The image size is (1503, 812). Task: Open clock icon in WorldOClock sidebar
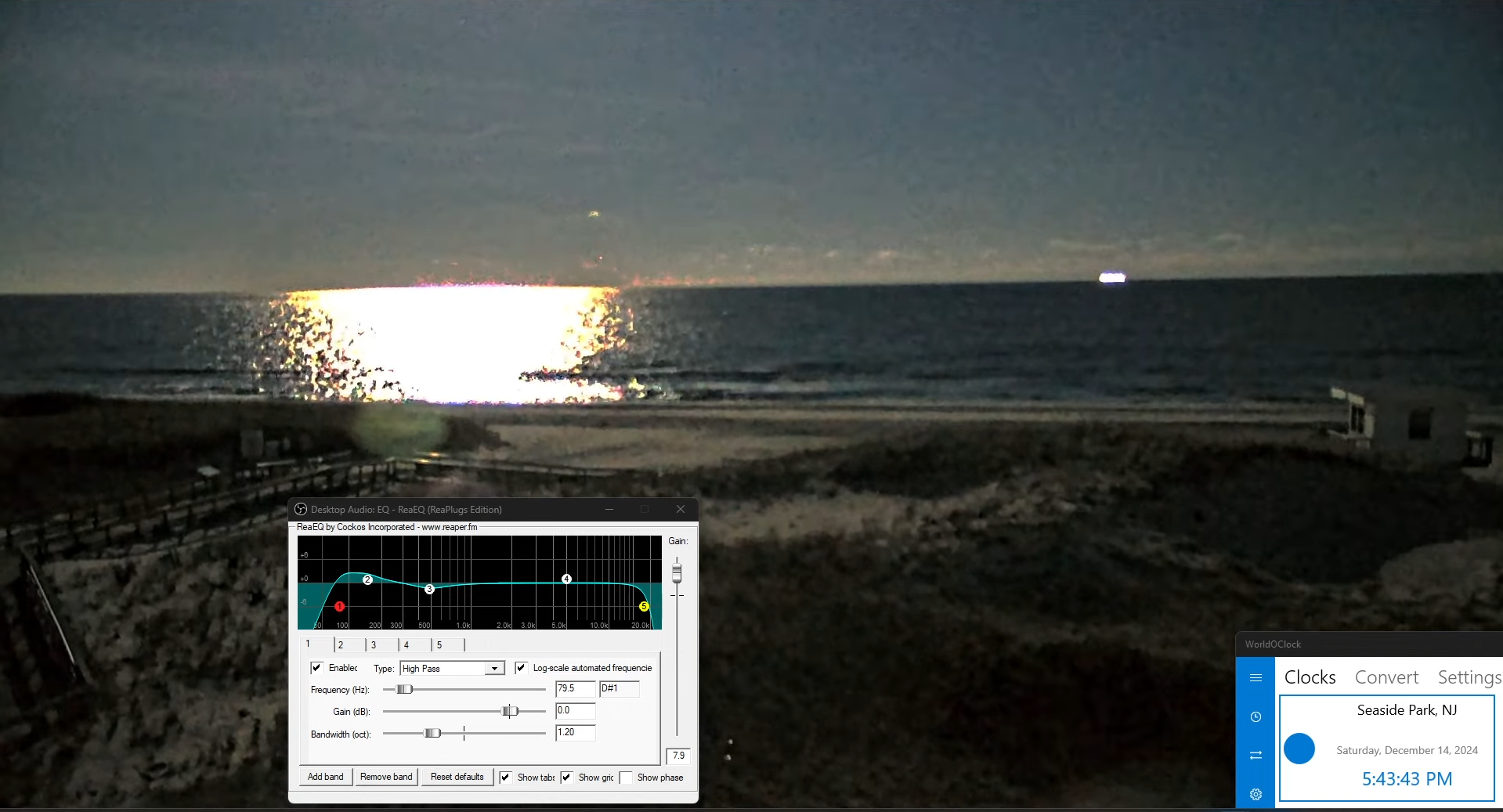click(1256, 716)
